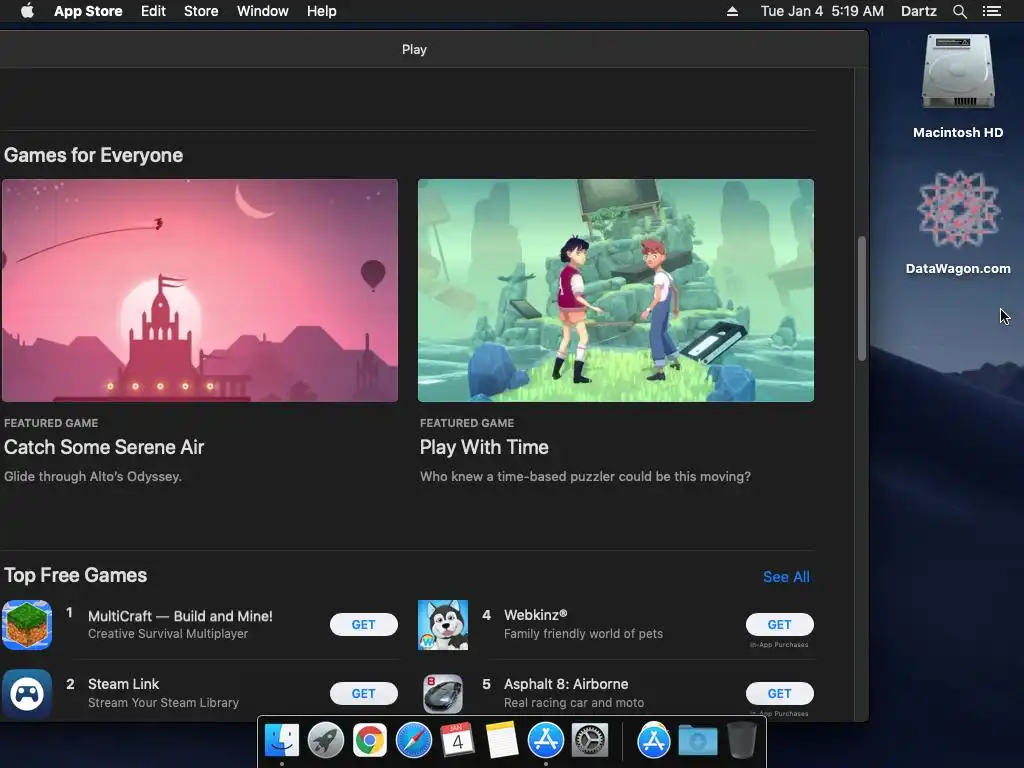Click the MultiCraft — Build and Mine! title
This screenshot has height=768, width=1024.
click(x=180, y=616)
